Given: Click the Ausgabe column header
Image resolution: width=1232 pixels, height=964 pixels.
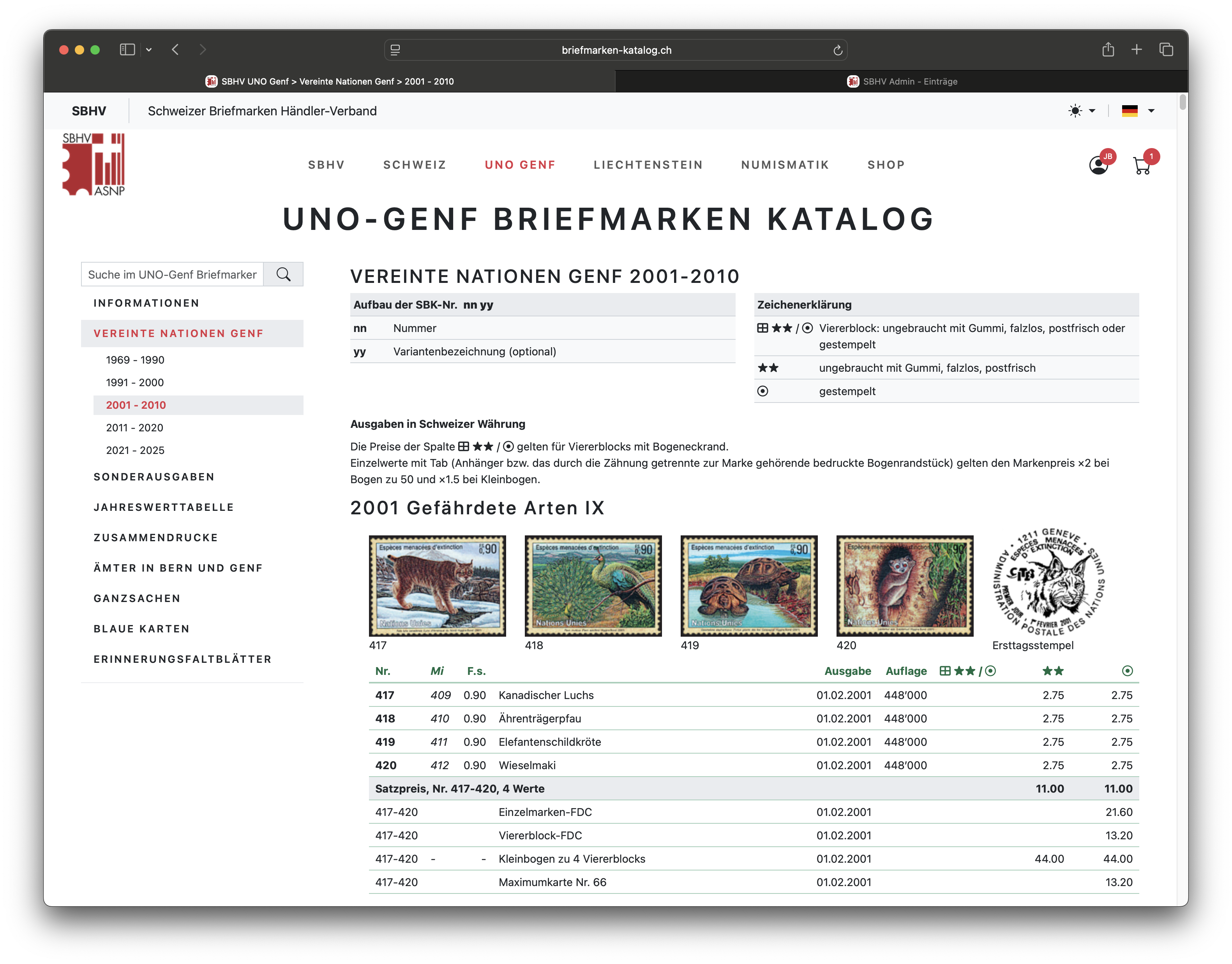Looking at the screenshot, I should click(x=847, y=671).
